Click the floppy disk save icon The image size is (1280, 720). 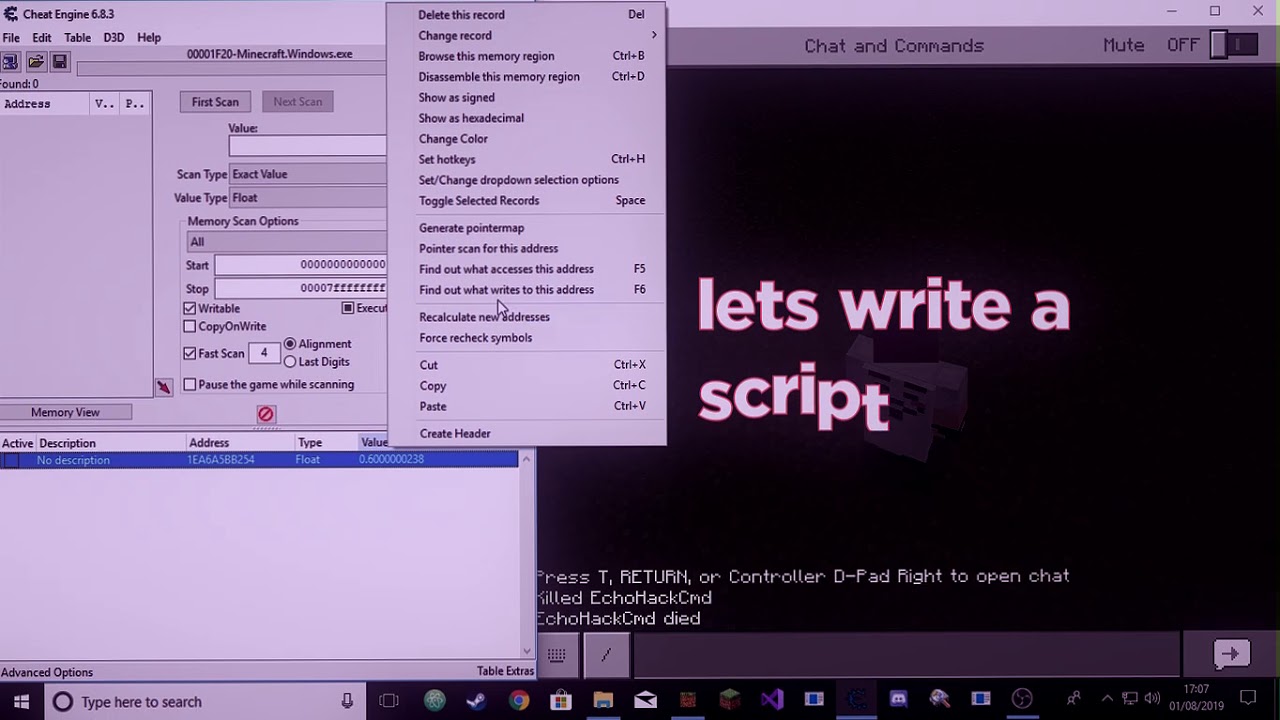pos(60,63)
